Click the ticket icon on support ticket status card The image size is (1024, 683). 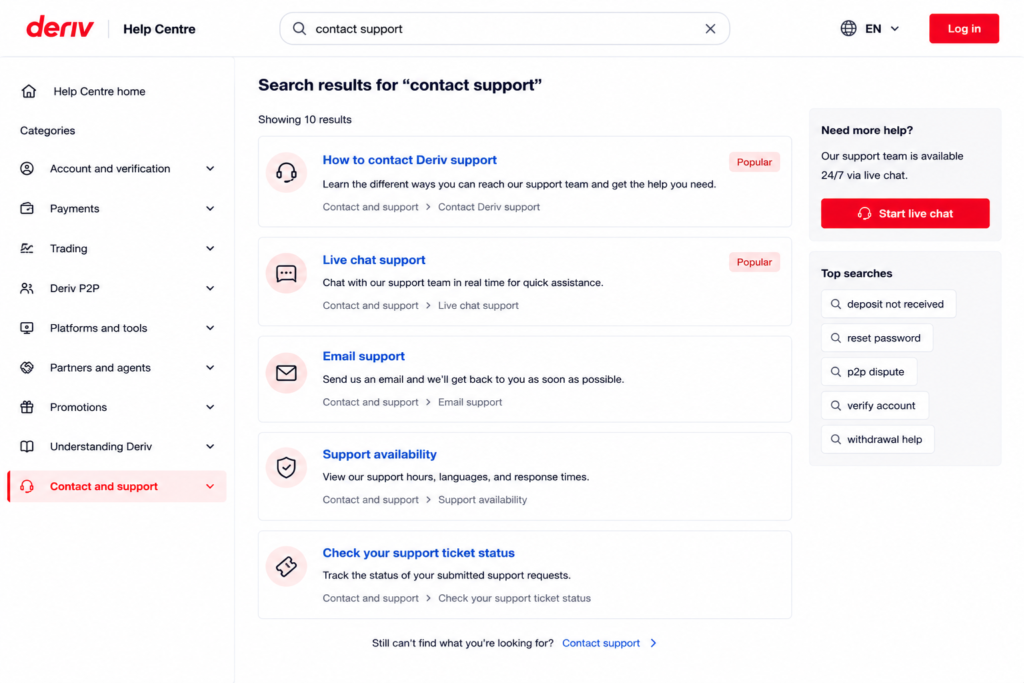(286, 566)
